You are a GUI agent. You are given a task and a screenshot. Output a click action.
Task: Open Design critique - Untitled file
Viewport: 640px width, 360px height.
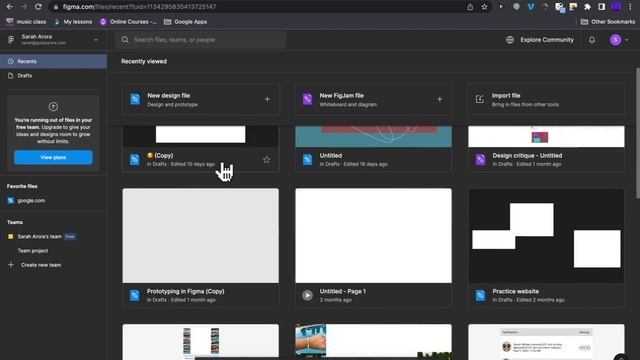(x=546, y=149)
